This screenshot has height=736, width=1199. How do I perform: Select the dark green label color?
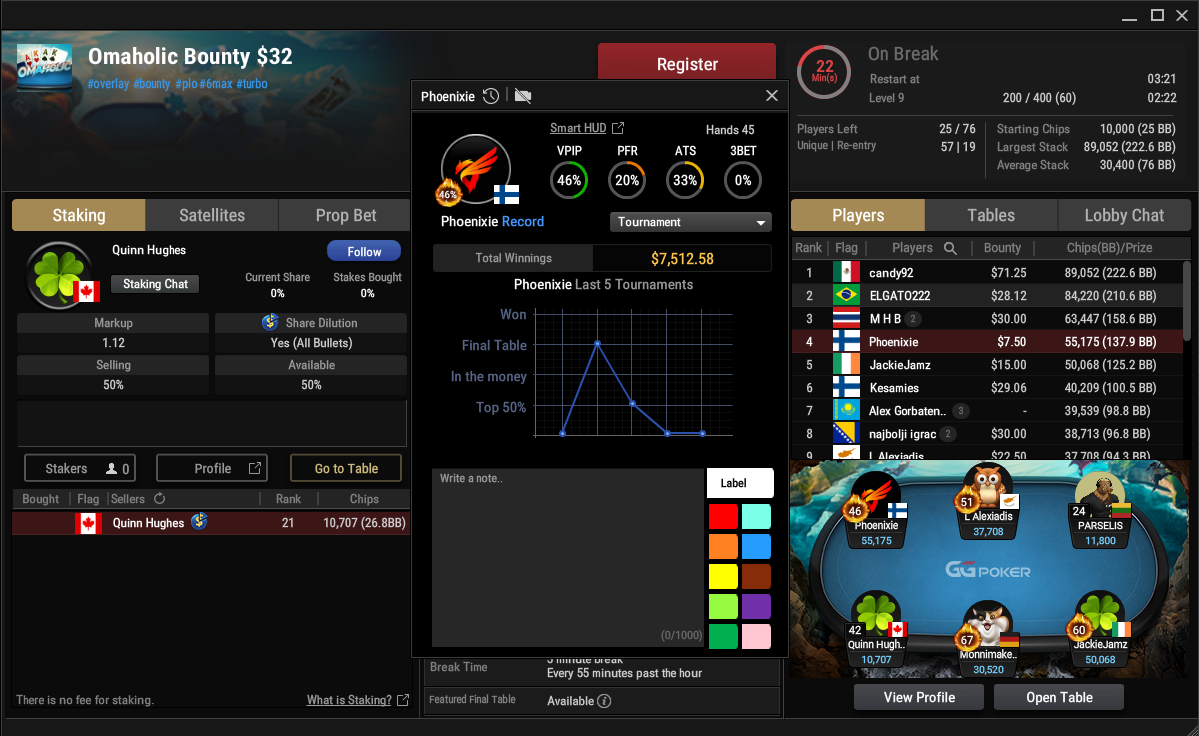pos(723,636)
